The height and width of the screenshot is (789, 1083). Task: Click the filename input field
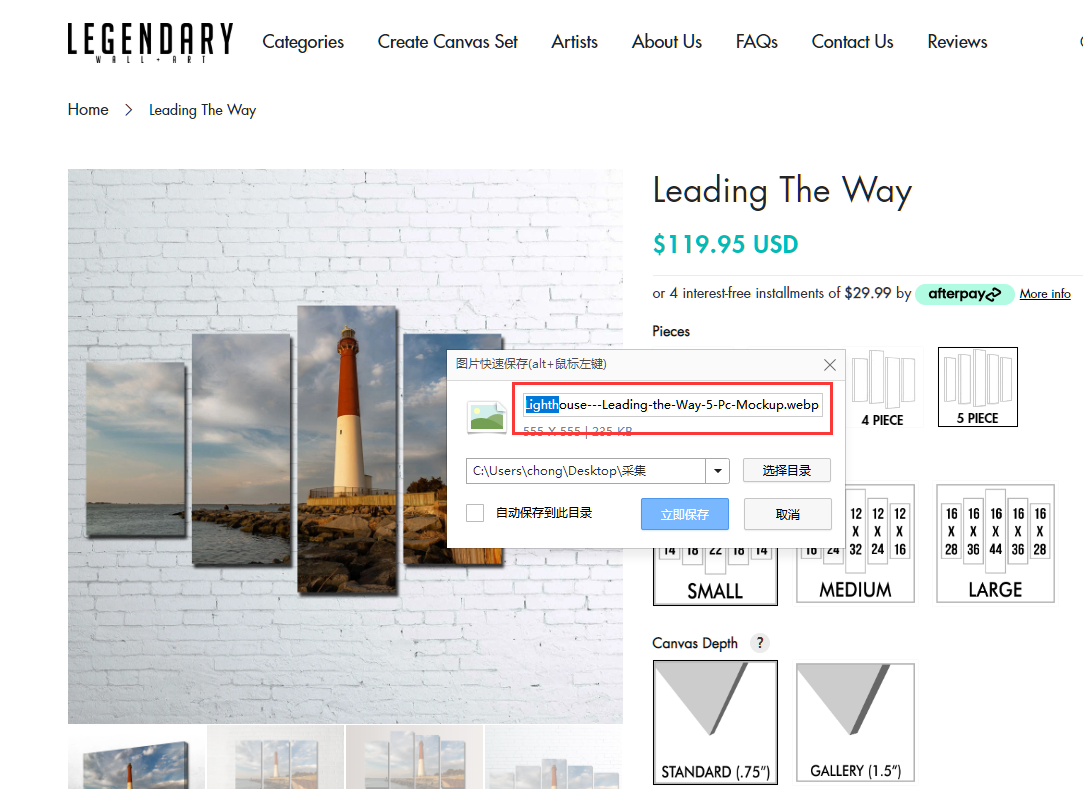[x=673, y=404]
